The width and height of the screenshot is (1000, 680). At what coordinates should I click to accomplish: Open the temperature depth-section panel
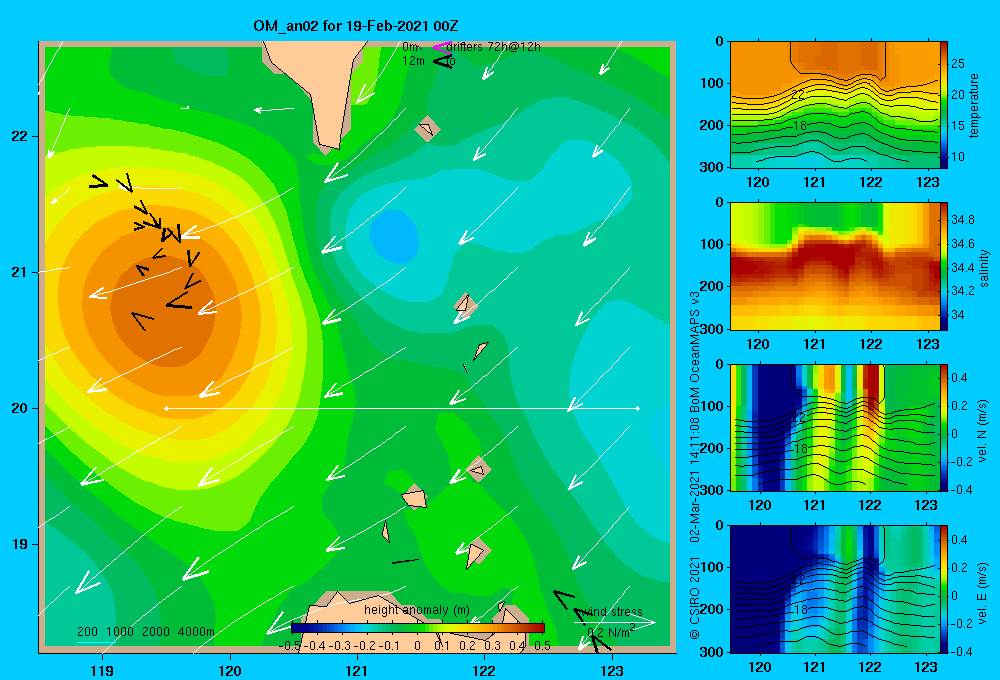pos(834,105)
